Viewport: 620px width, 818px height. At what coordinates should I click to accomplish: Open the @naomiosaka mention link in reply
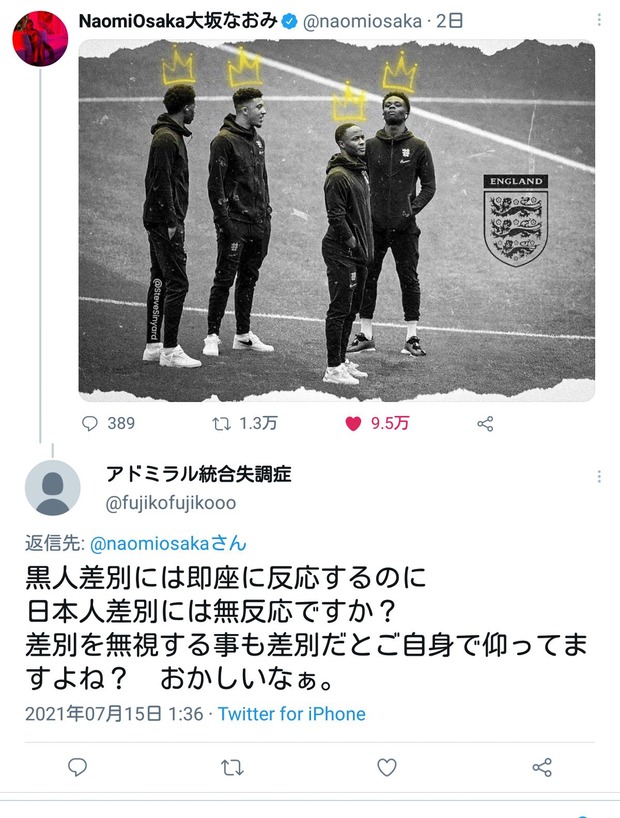tap(168, 544)
